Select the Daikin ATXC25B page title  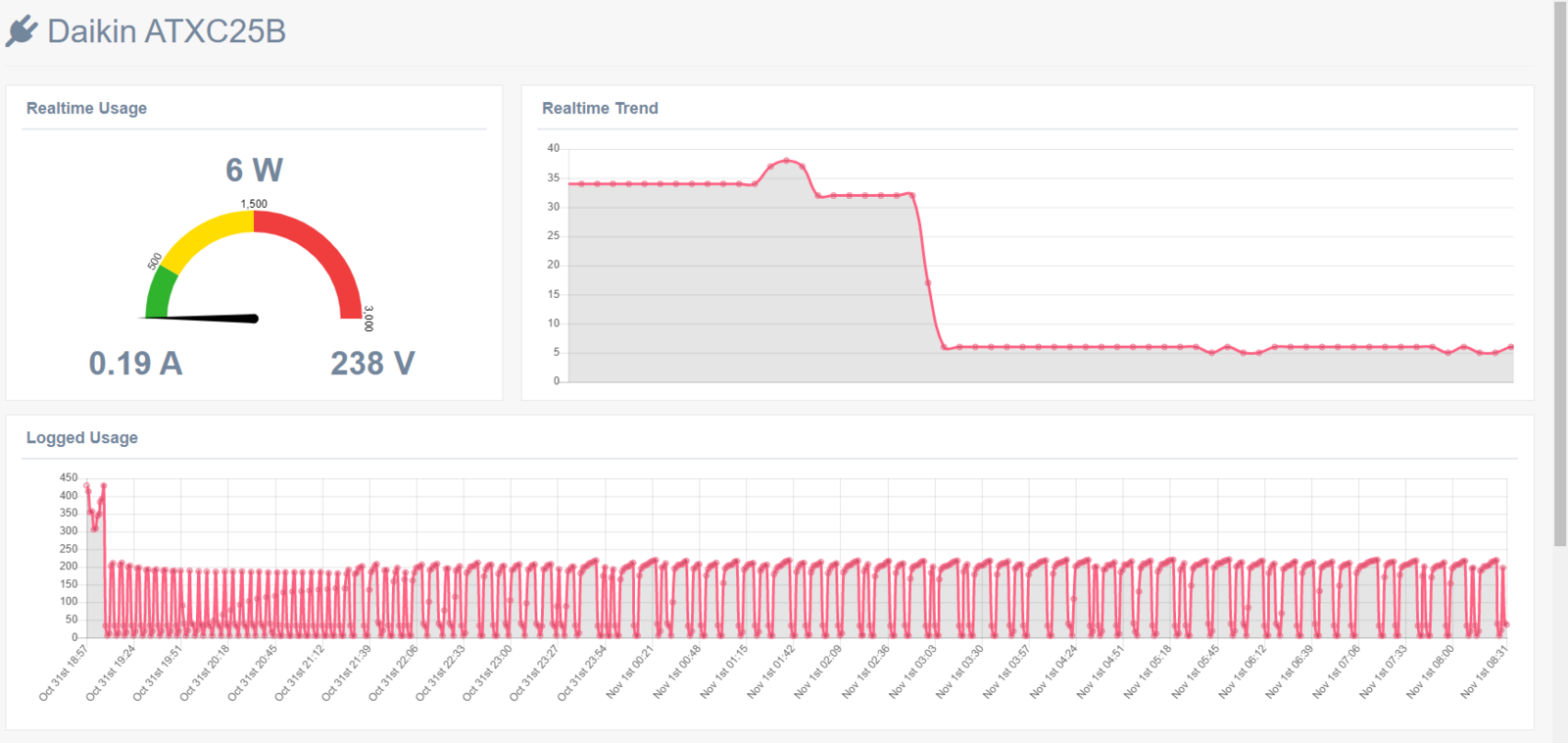[x=167, y=31]
